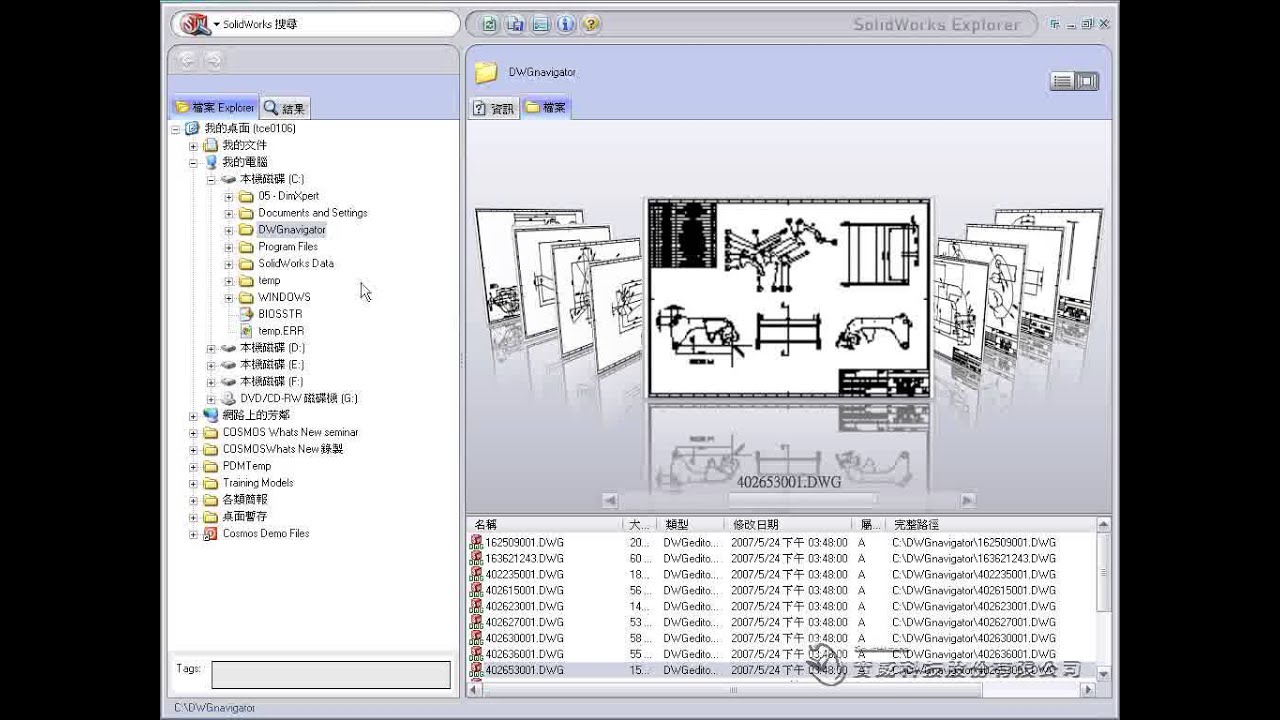Click the stay-on-top pin icon in title bar
The height and width of the screenshot is (720, 1280).
[x=1055, y=24]
